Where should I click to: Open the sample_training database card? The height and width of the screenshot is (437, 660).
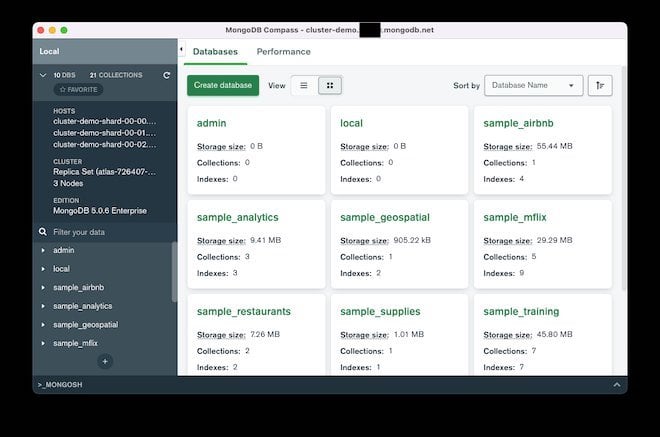(521, 311)
